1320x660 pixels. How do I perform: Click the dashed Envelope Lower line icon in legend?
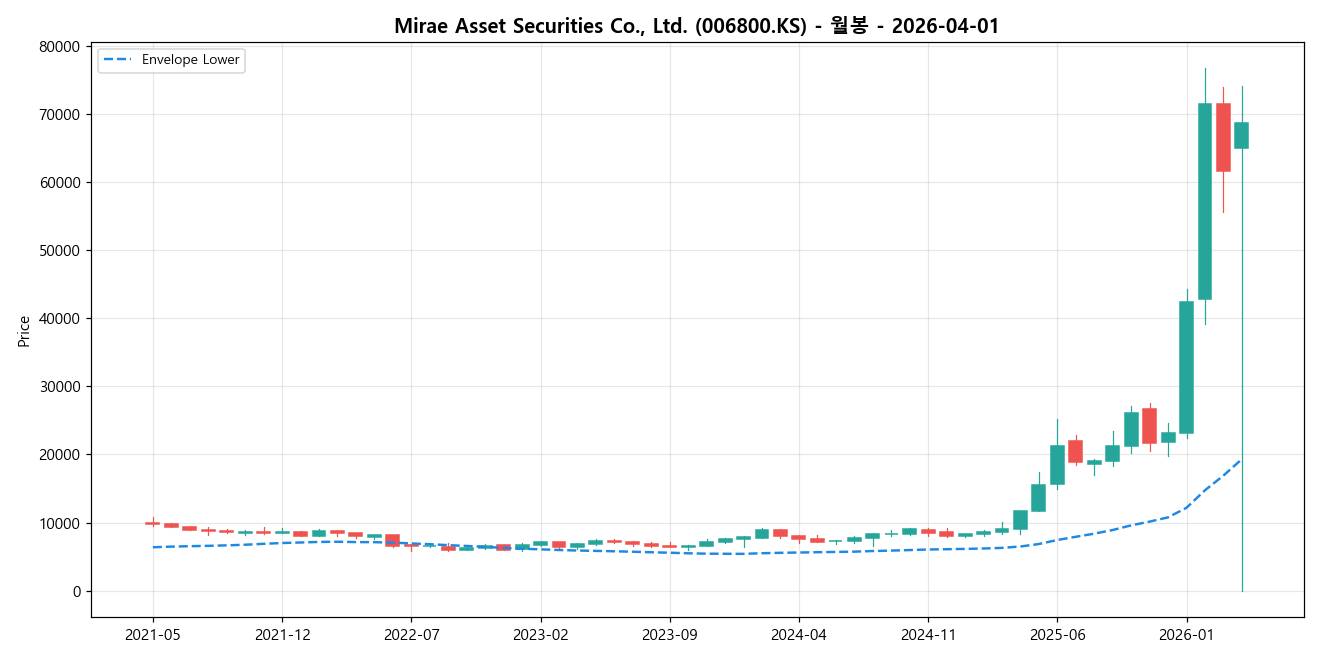(119, 60)
